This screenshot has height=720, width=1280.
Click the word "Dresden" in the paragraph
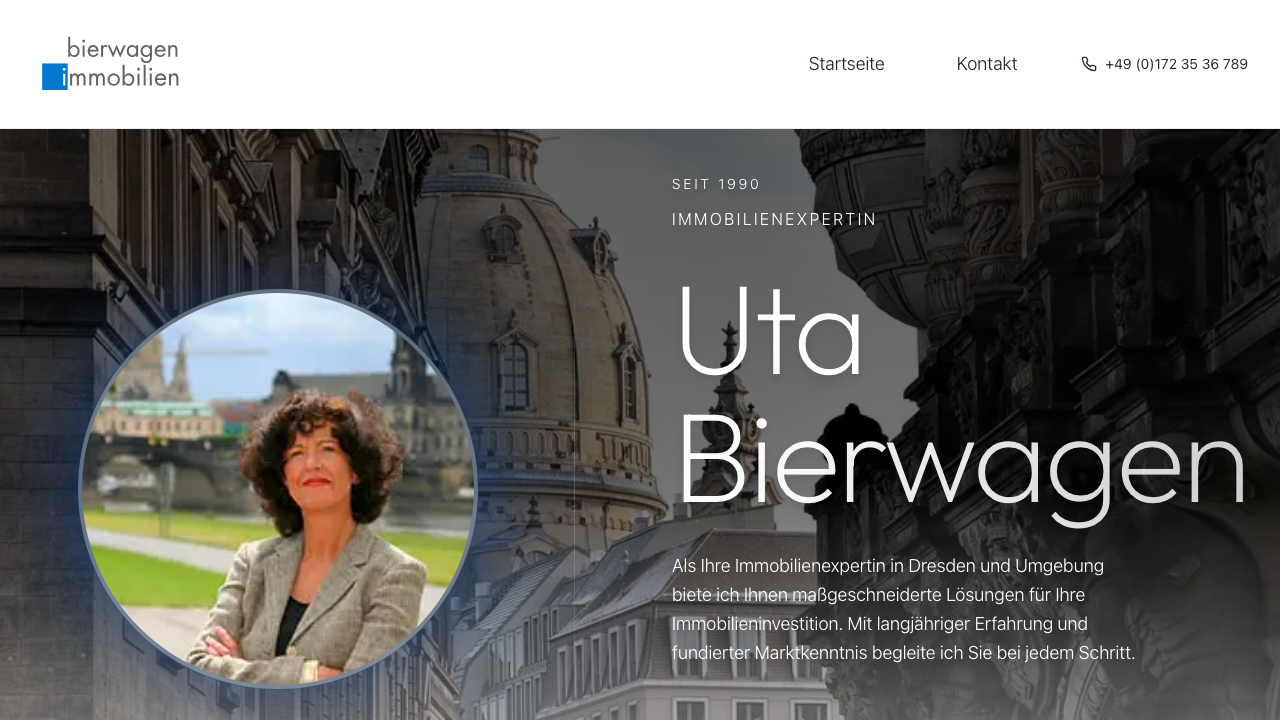point(943,566)
